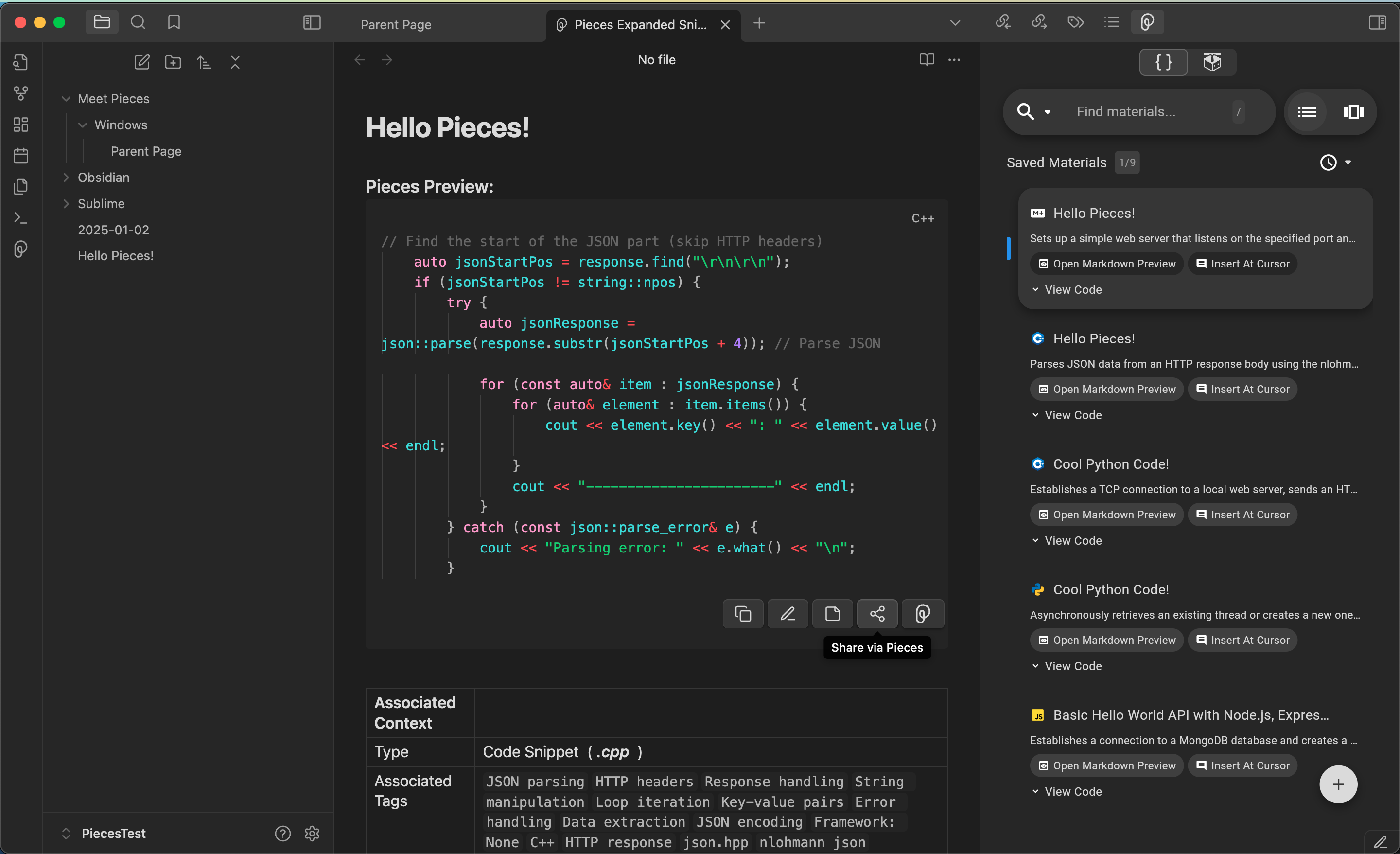This screenshot has width=1400, height=854.
Task: Open Markdown Preview for Markdown Hello Pieces! card
Action: click(x=1106, y=264)
